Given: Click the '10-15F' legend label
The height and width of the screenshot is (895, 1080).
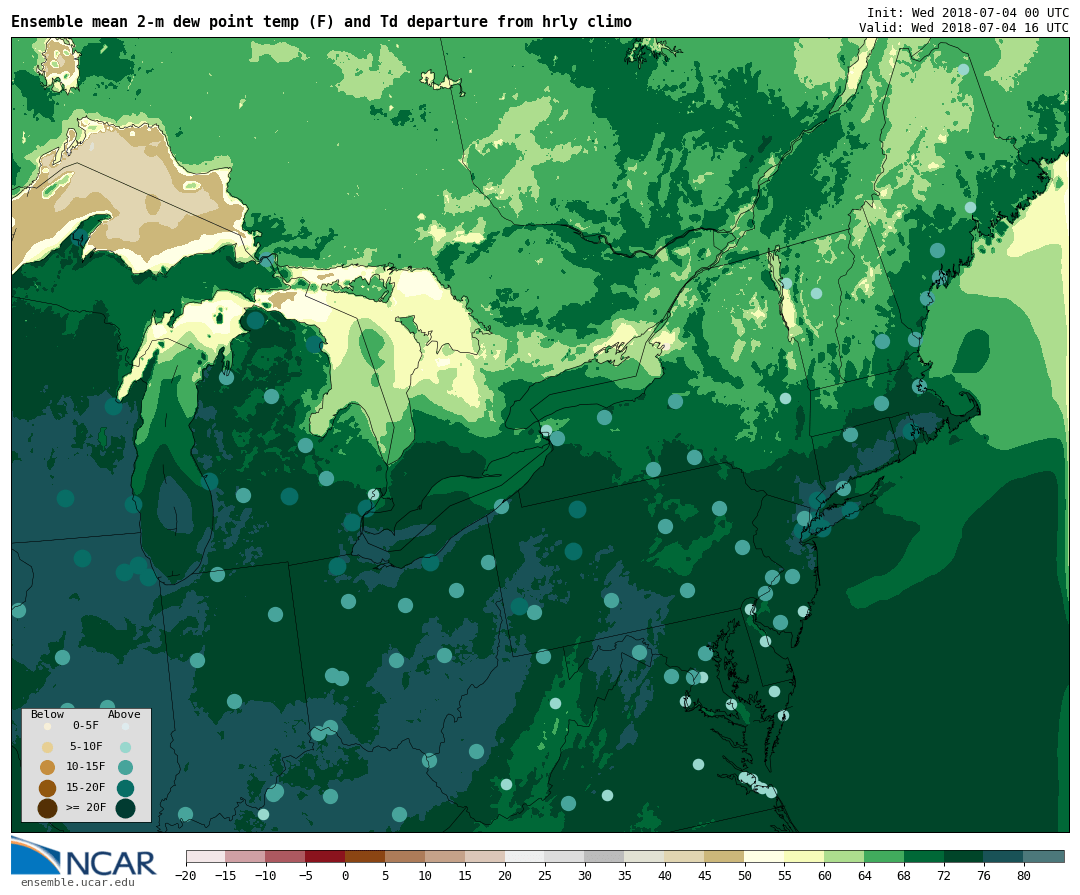Looking at the screenshot, I should tap(86, 766).
